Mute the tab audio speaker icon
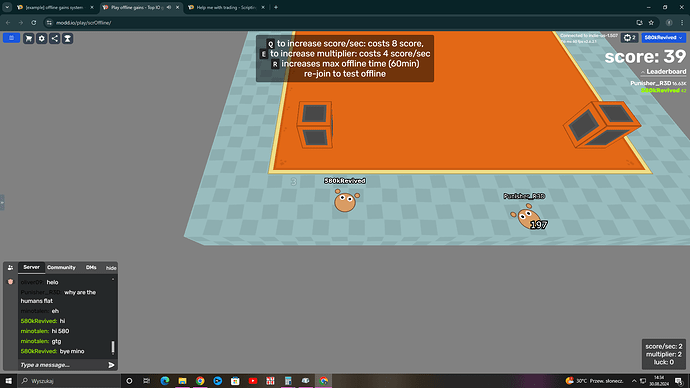 click(169, 7)
